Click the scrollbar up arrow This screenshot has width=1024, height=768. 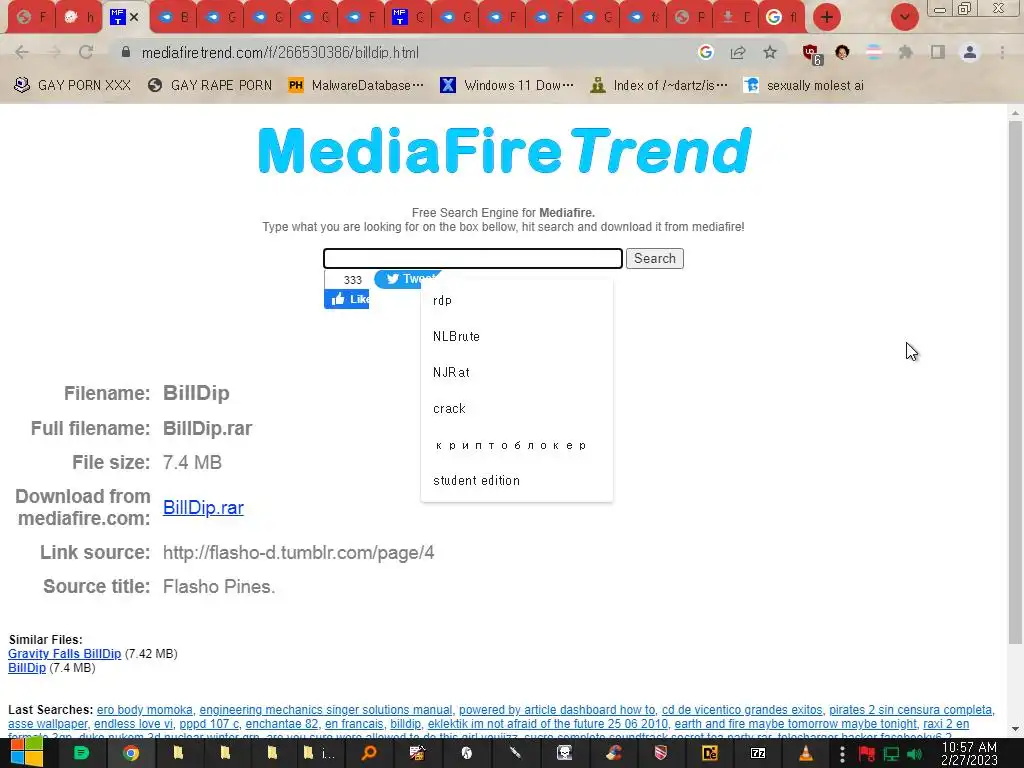1015,112
